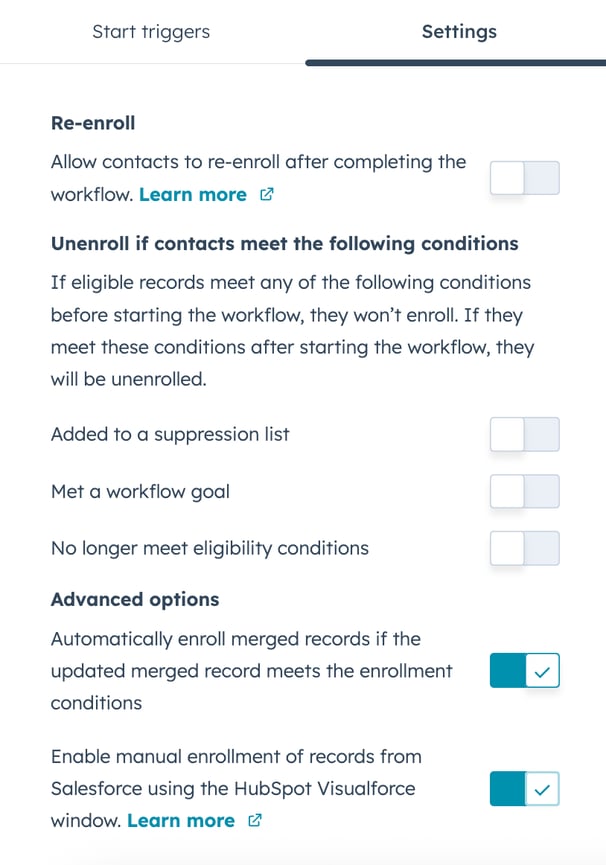Enable unenrollment when a workflow goal is met
606x865 pixels.
pyautogui.click(x=524, y=491)
